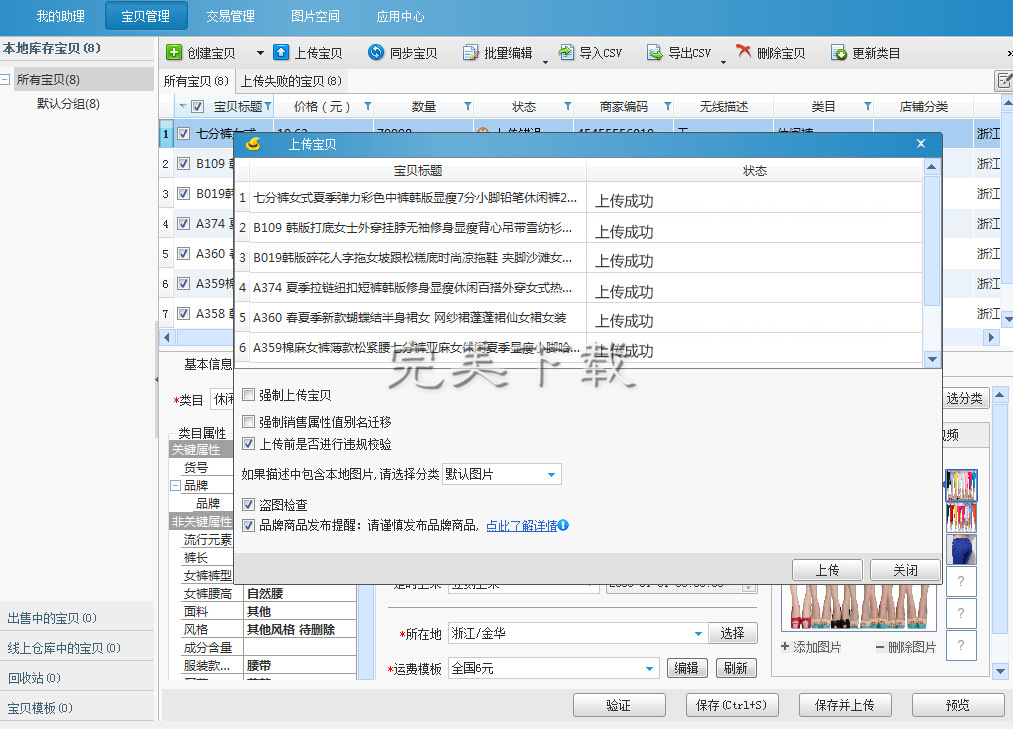Viewport: 1013px width, 729px height.
Task: Select blue pants thumbnail on right
Action: pyautogui.click(x=961, y=549)
